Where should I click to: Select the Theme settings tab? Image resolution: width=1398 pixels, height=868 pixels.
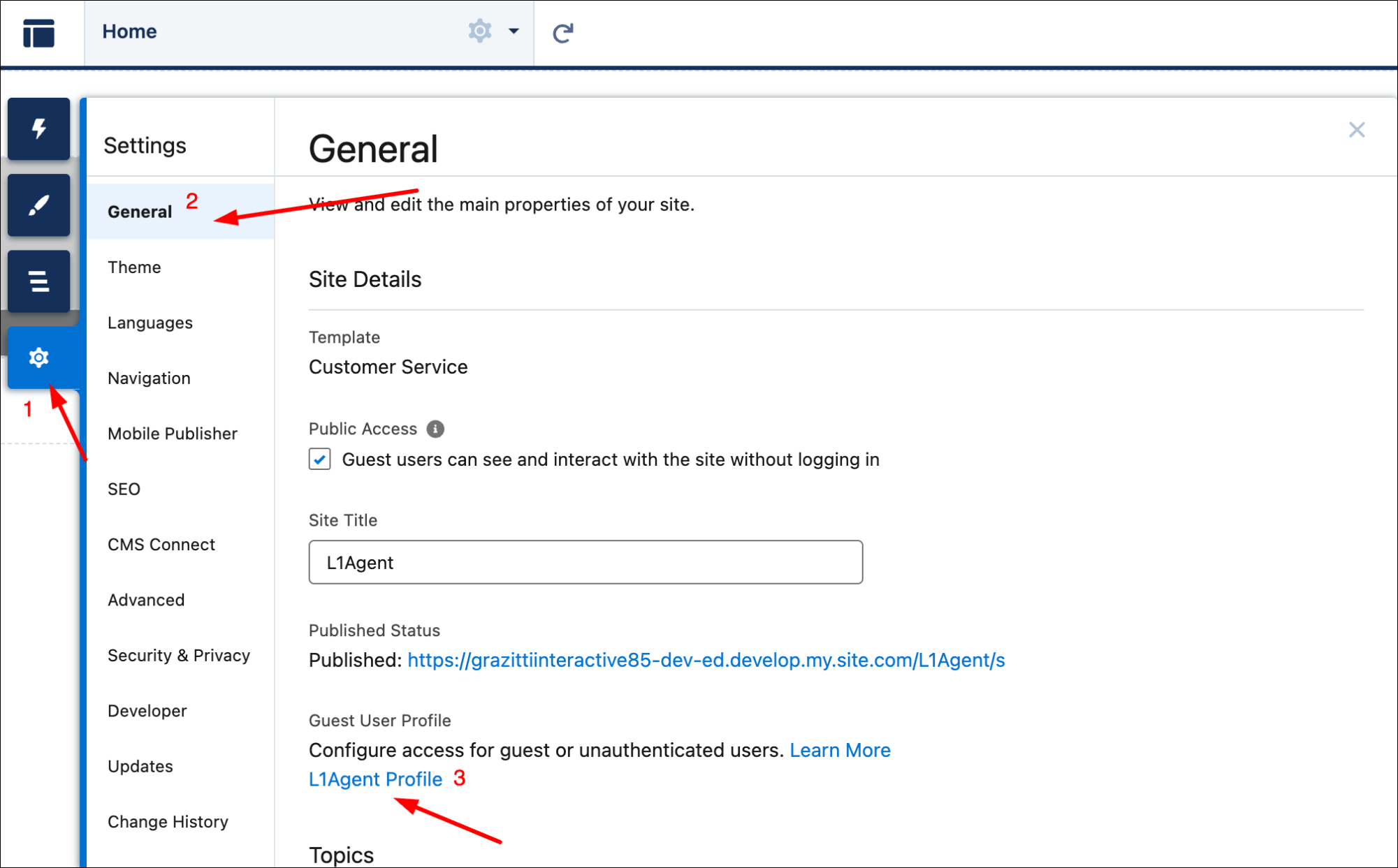134,267
